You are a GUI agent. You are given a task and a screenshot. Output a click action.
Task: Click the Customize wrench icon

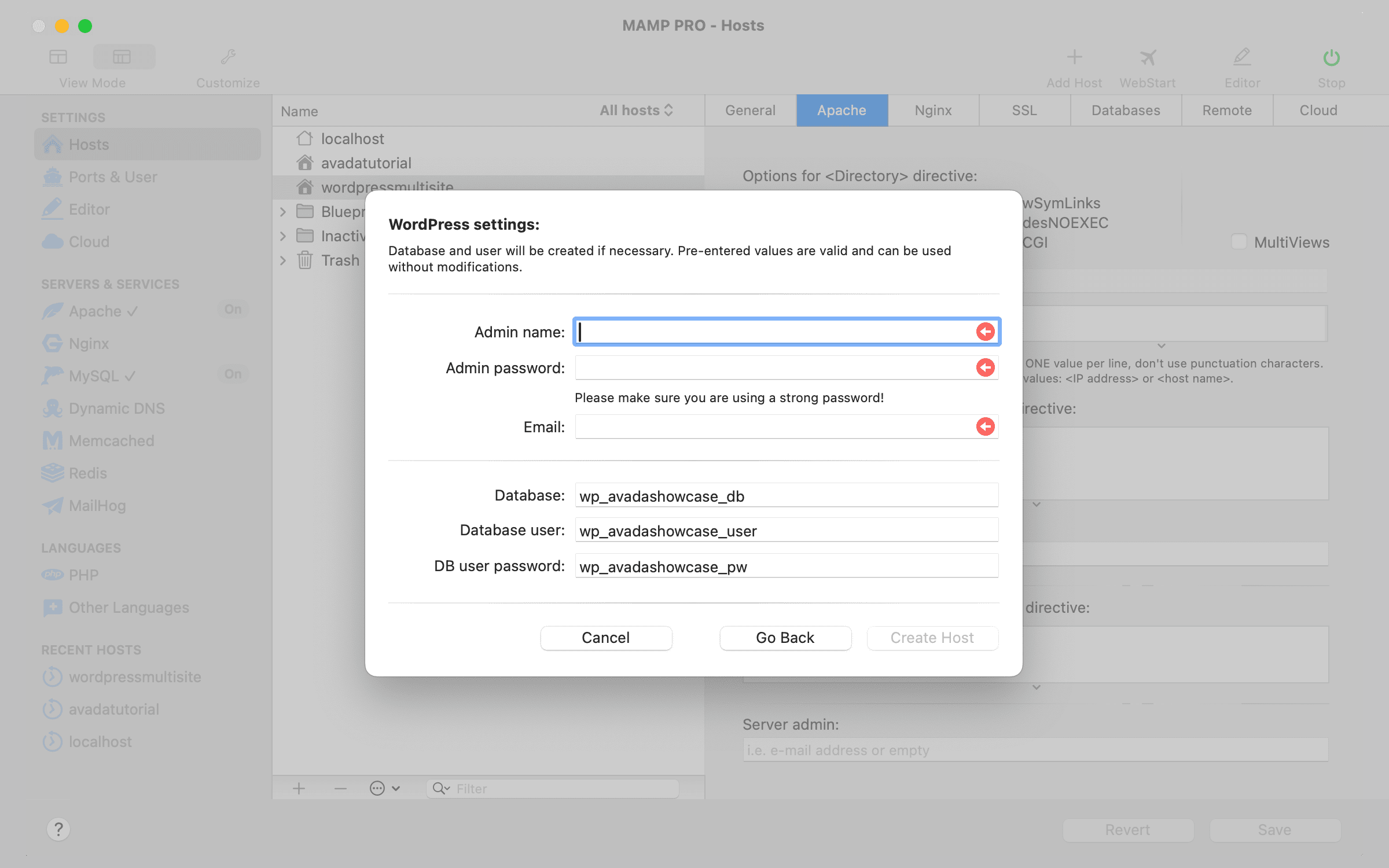click(x=228, y=57)
